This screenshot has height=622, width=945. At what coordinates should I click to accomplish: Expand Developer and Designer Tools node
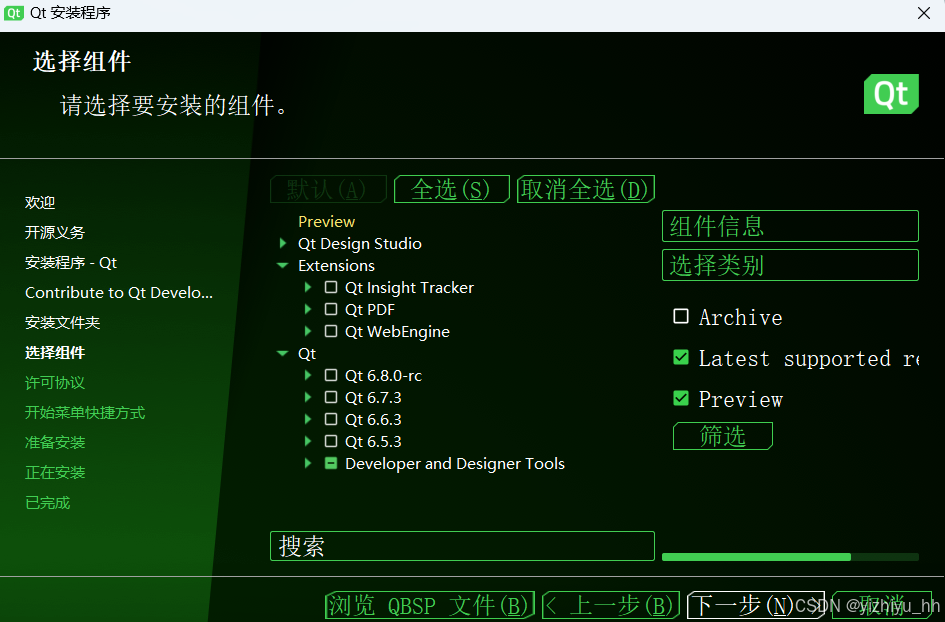click(308, 463)
